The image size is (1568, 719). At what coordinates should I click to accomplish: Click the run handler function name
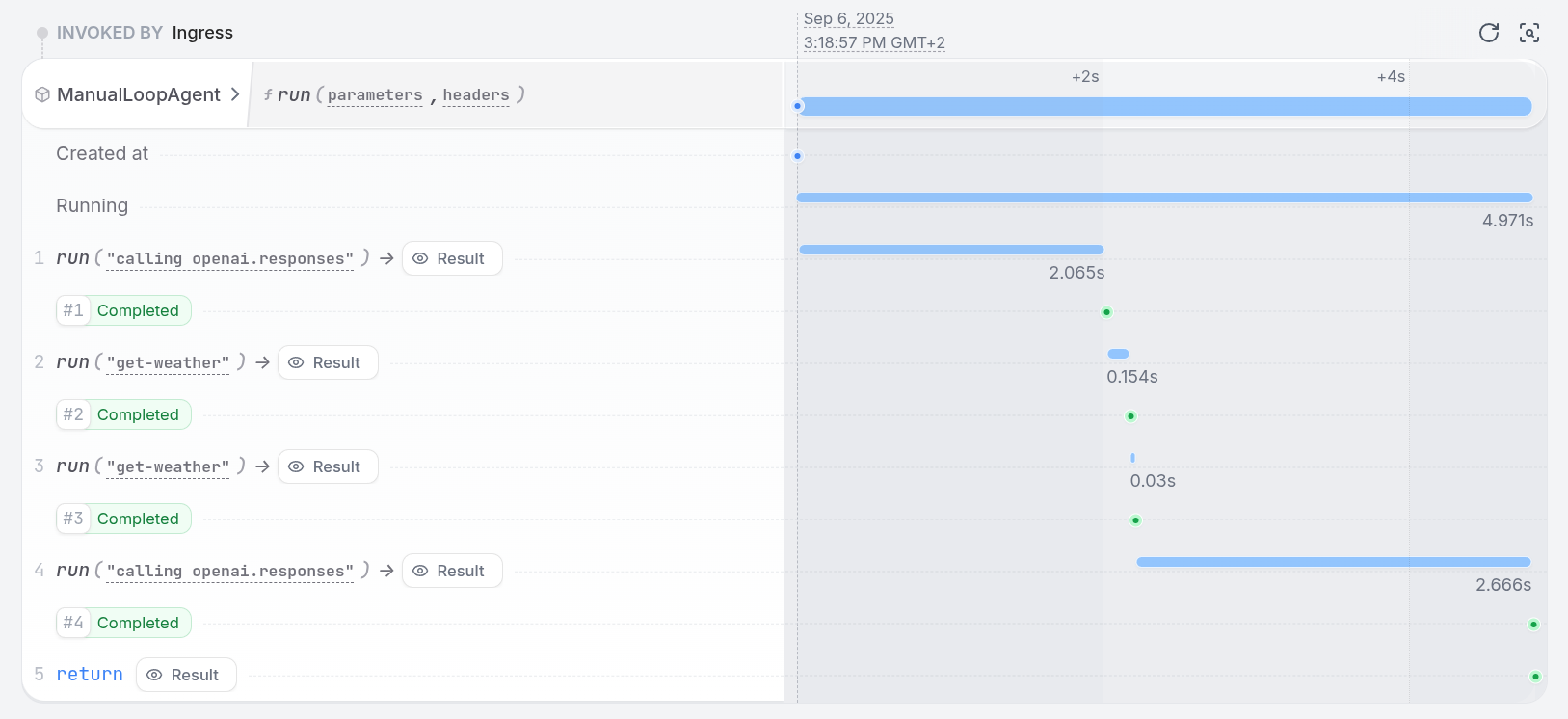point(294,94)
